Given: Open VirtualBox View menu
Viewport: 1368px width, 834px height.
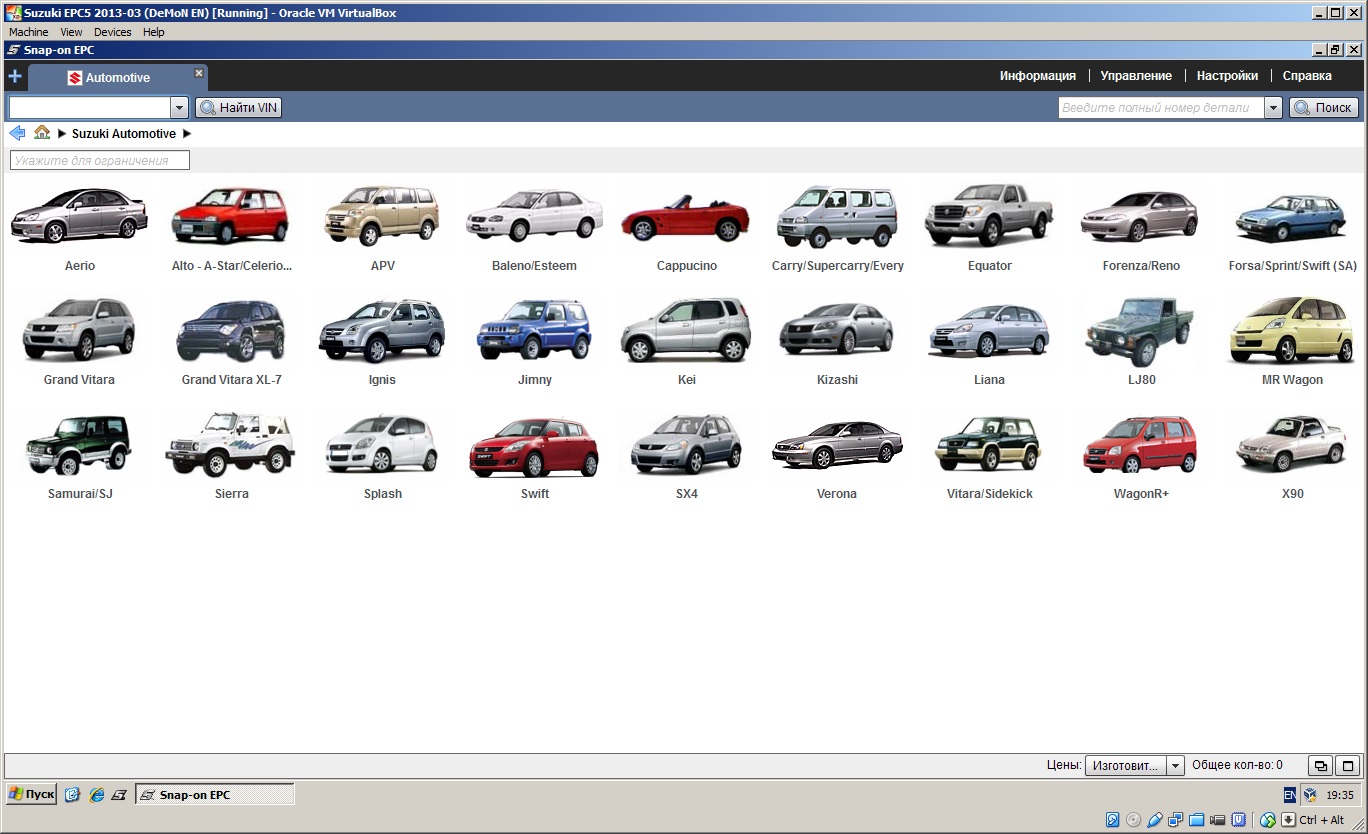Looking at the screenshot, I should [x=71, y=32].
